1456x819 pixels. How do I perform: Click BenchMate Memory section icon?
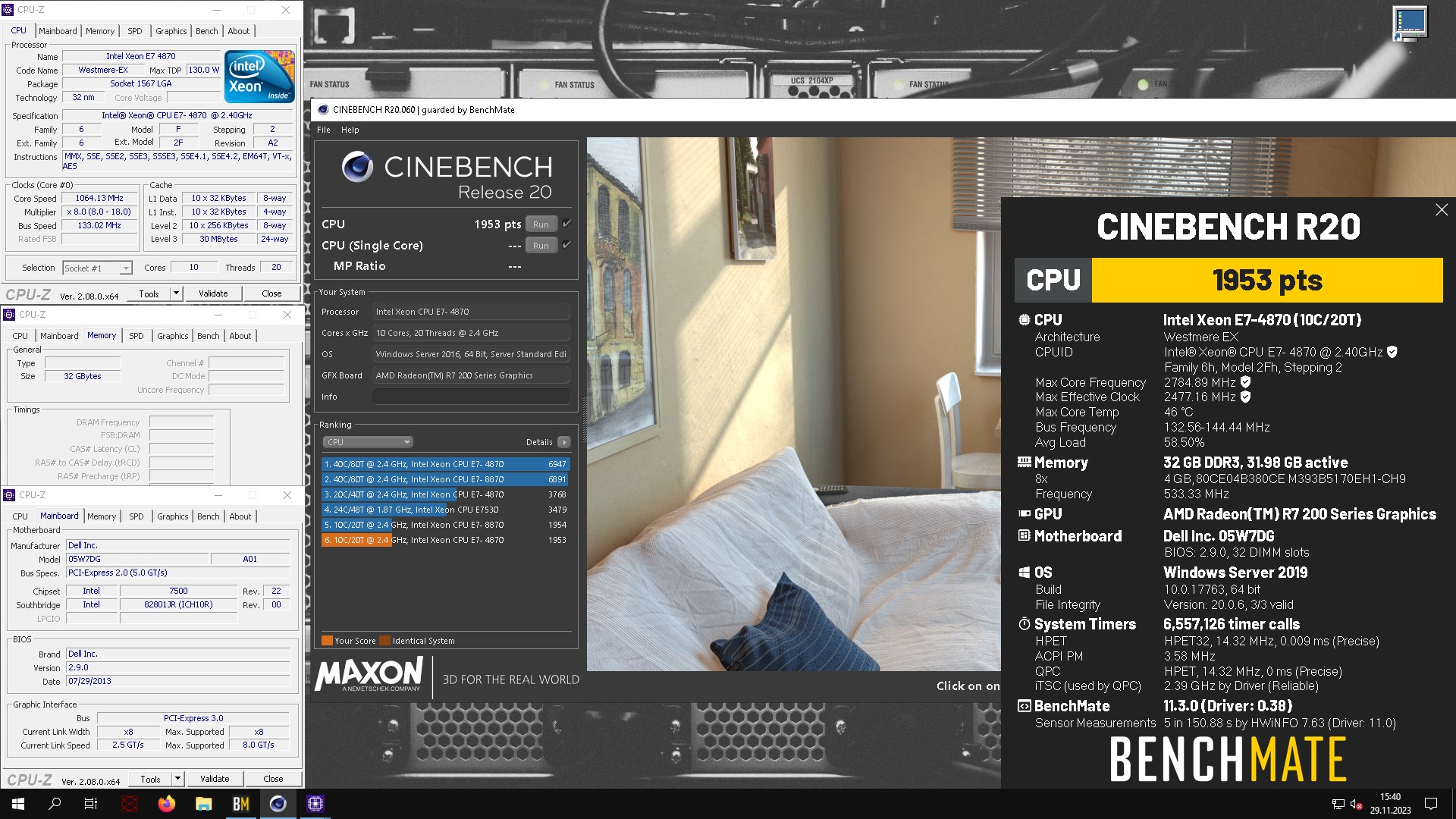[1024, 462]
